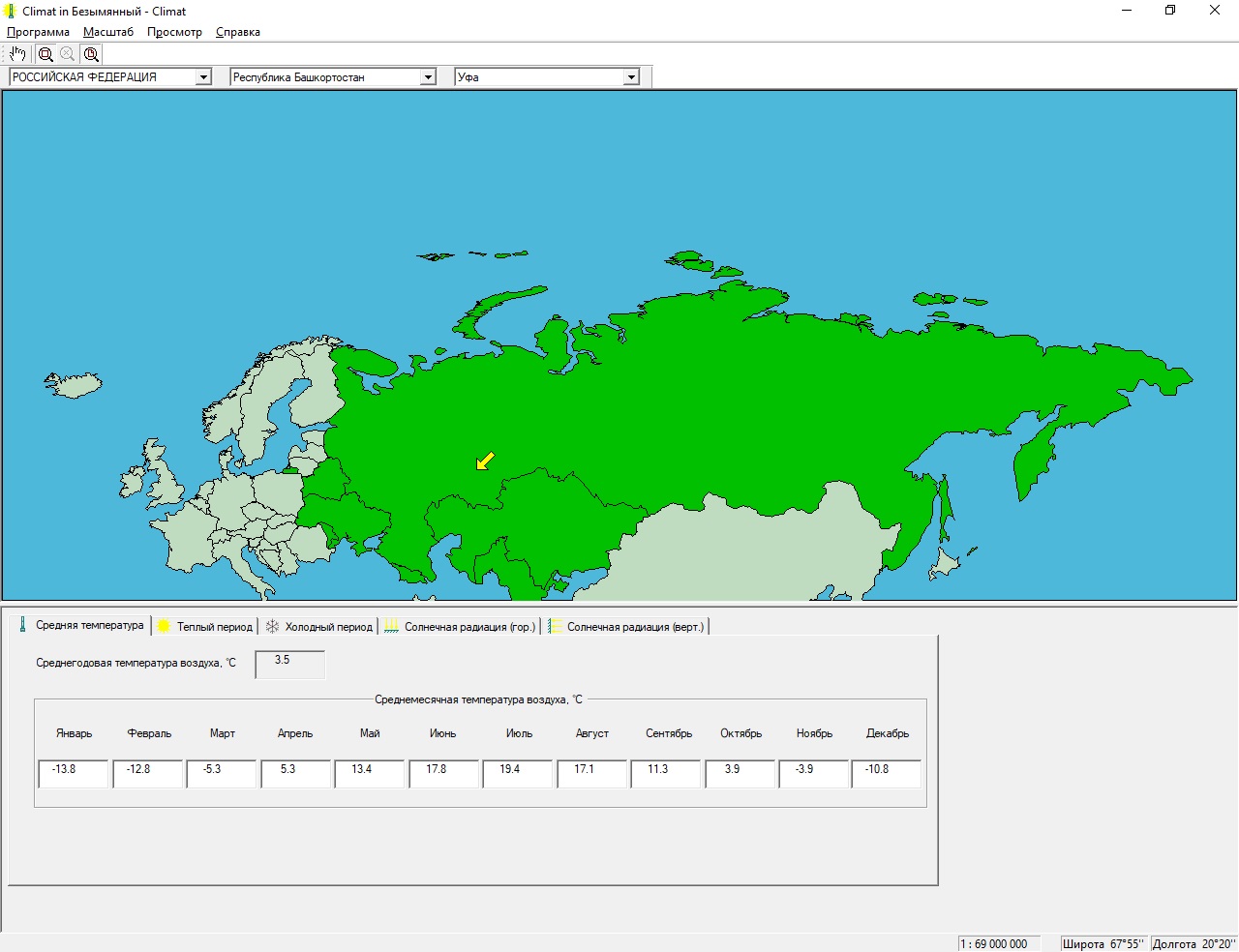Click the last magnifier icon in toolbar

tap(92, 54)
